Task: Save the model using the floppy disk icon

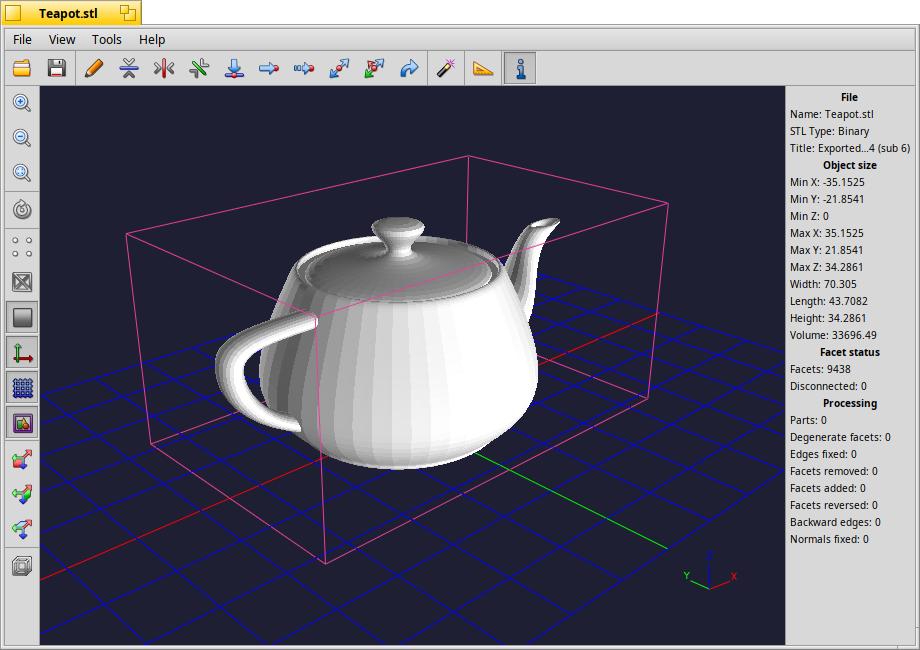Action: [x=57, y=68]
